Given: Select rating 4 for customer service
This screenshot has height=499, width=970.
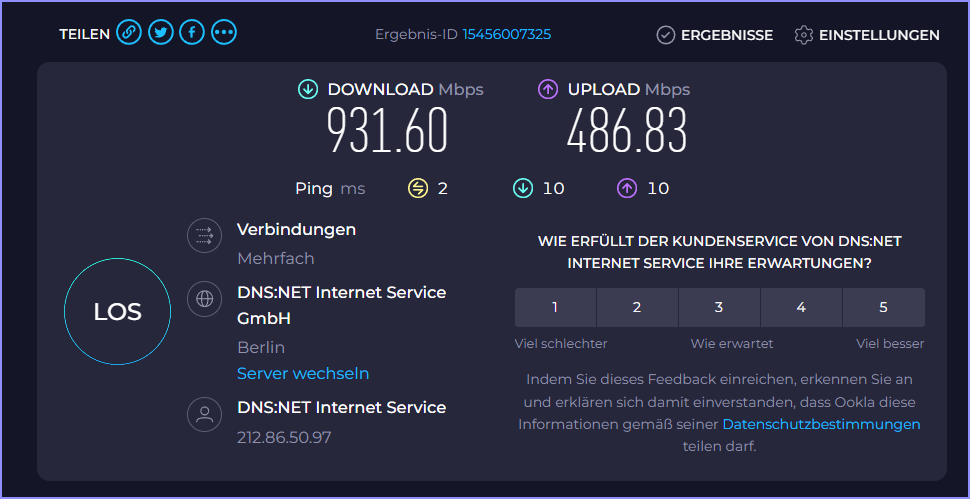Looking at the screenshot, I should (x=801, y=307).
